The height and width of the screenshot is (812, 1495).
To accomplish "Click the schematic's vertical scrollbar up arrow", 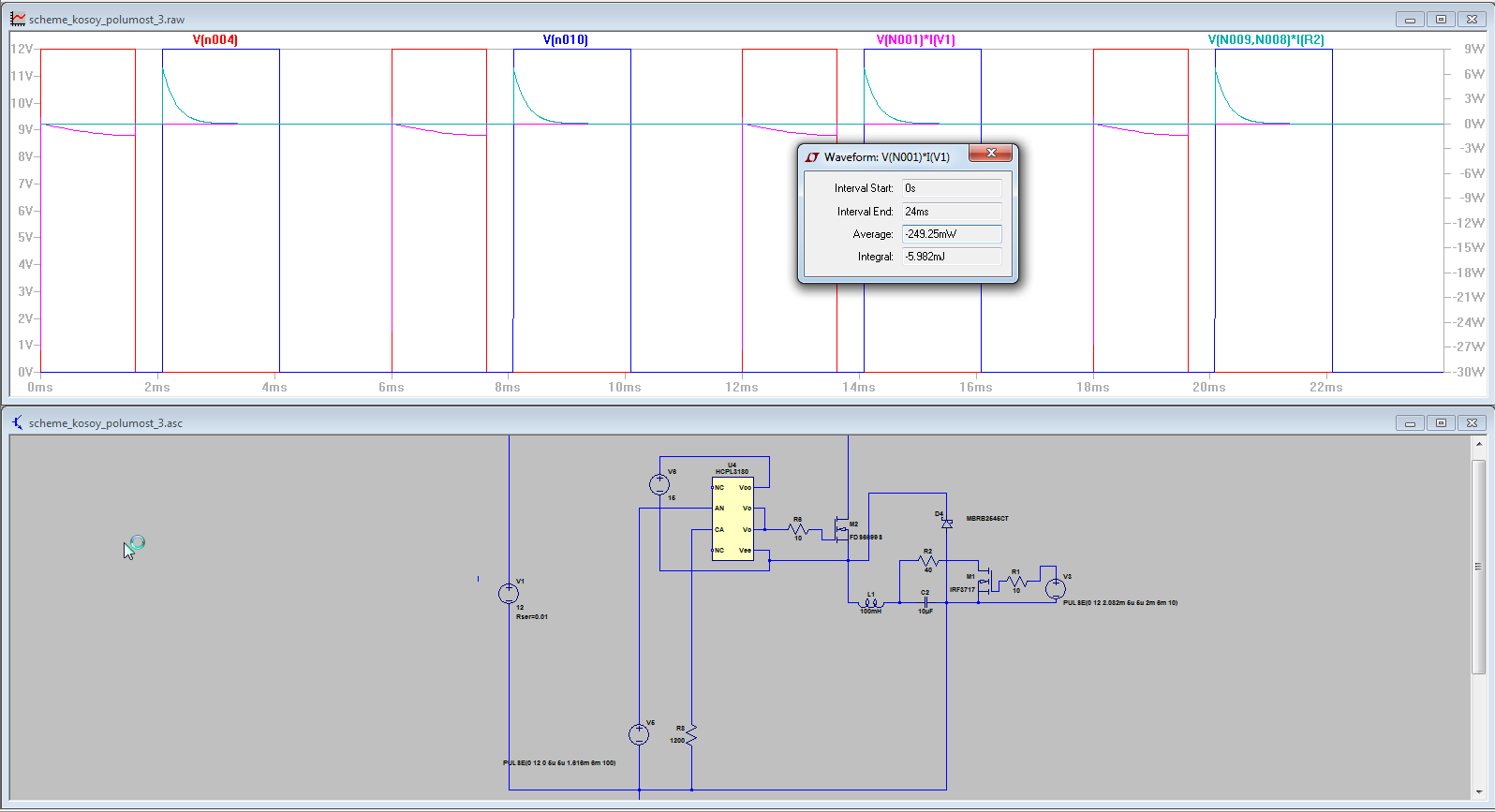I will pos(1478,445).
